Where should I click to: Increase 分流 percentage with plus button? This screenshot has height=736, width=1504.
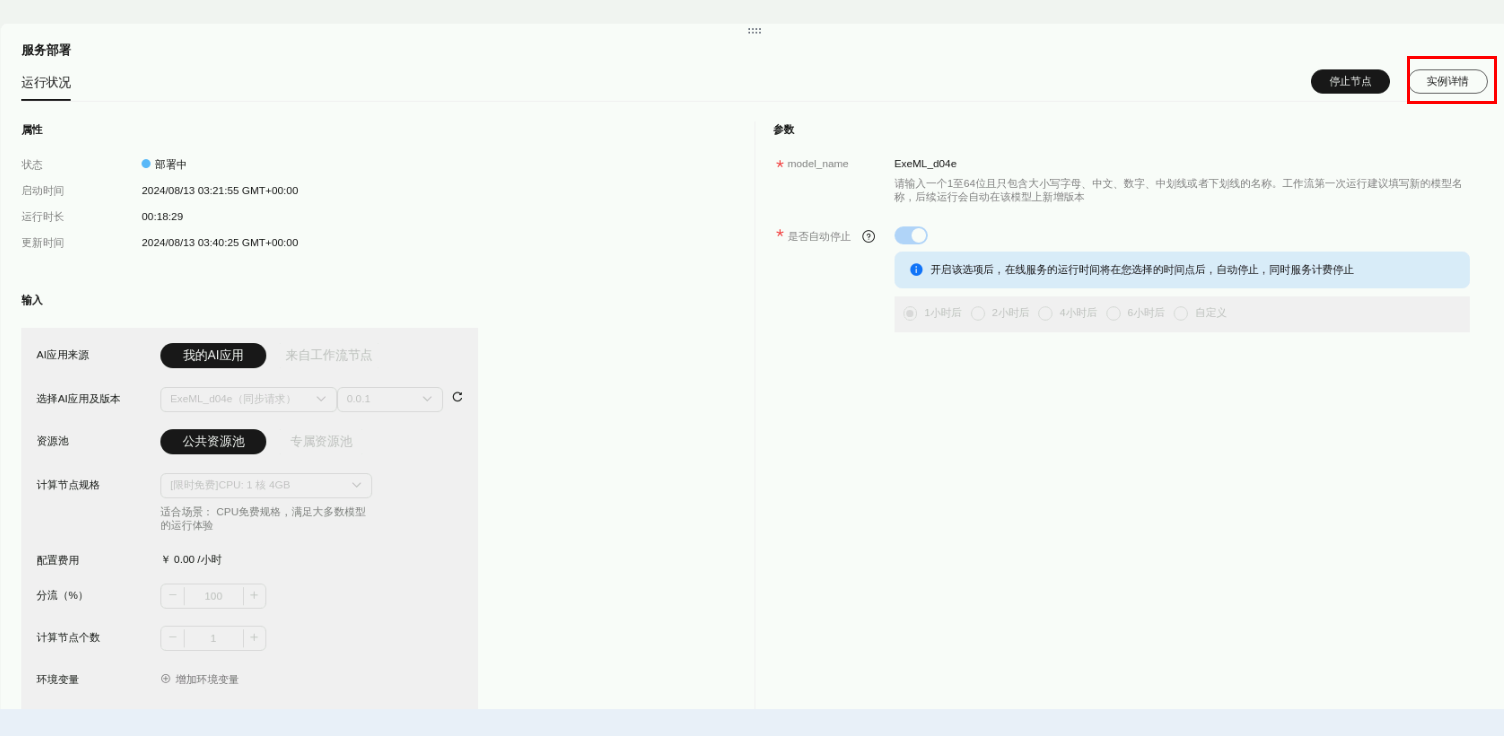pos(254,596)
